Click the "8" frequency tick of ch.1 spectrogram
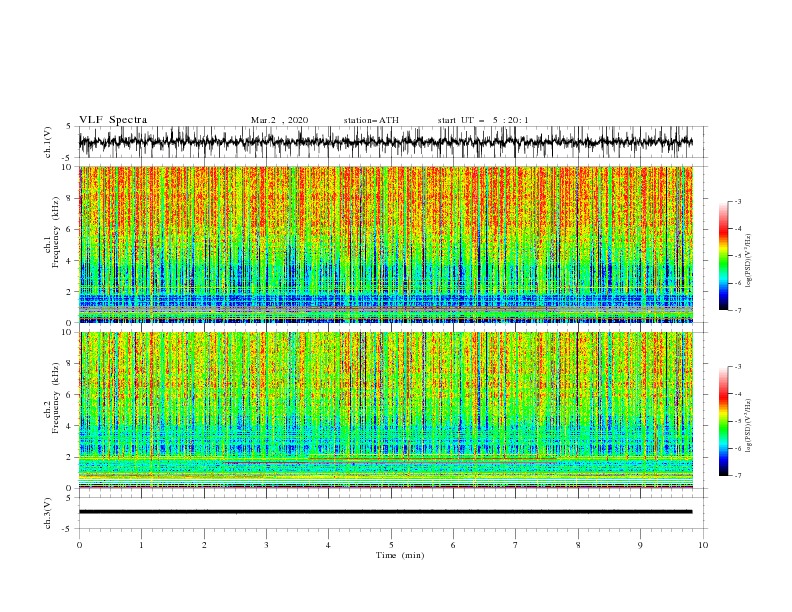 click(70, 198)
